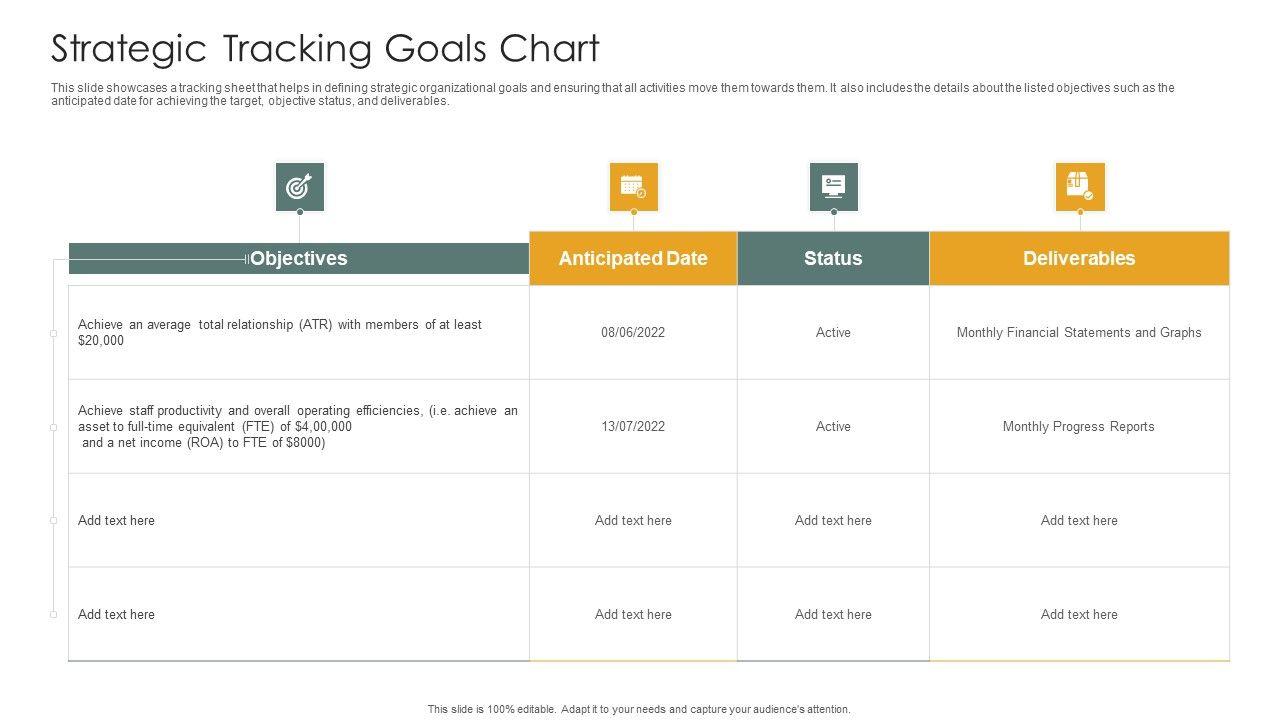
Task: Click the target objectives icon
Action: point(299,187)
